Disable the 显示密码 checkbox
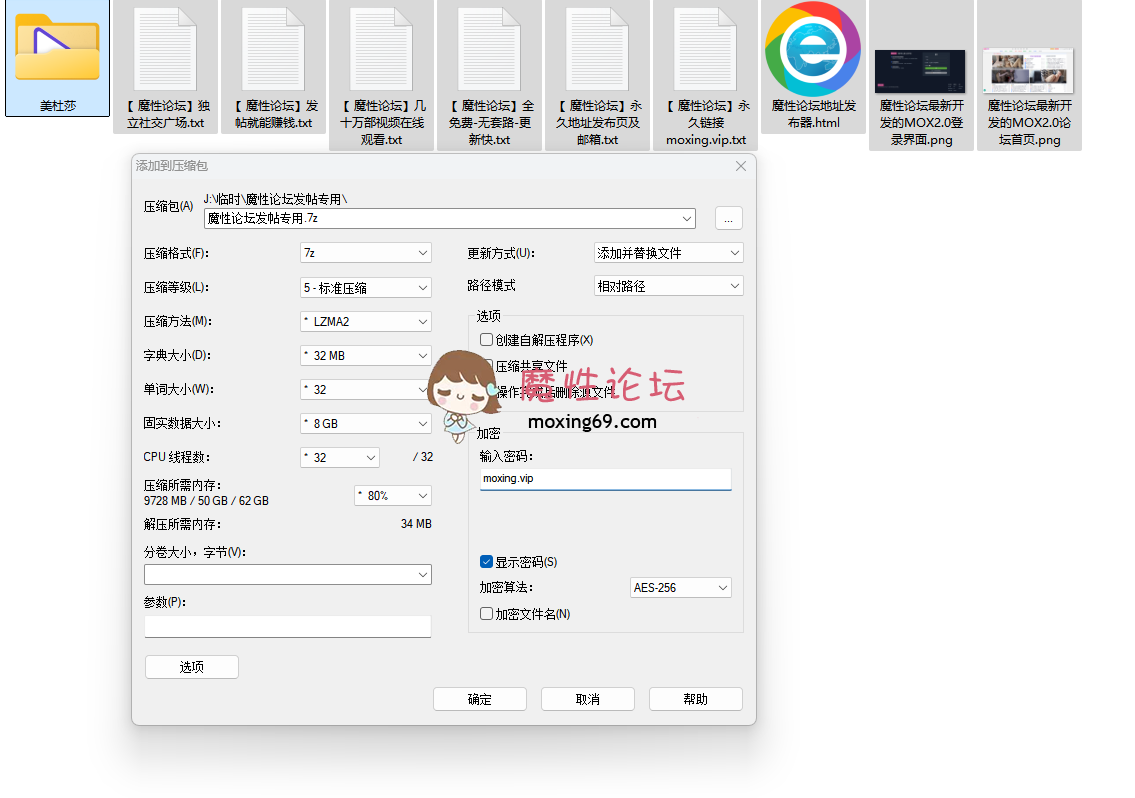The height and width of the screenshot is (798, 1135). tap(486, 561)
